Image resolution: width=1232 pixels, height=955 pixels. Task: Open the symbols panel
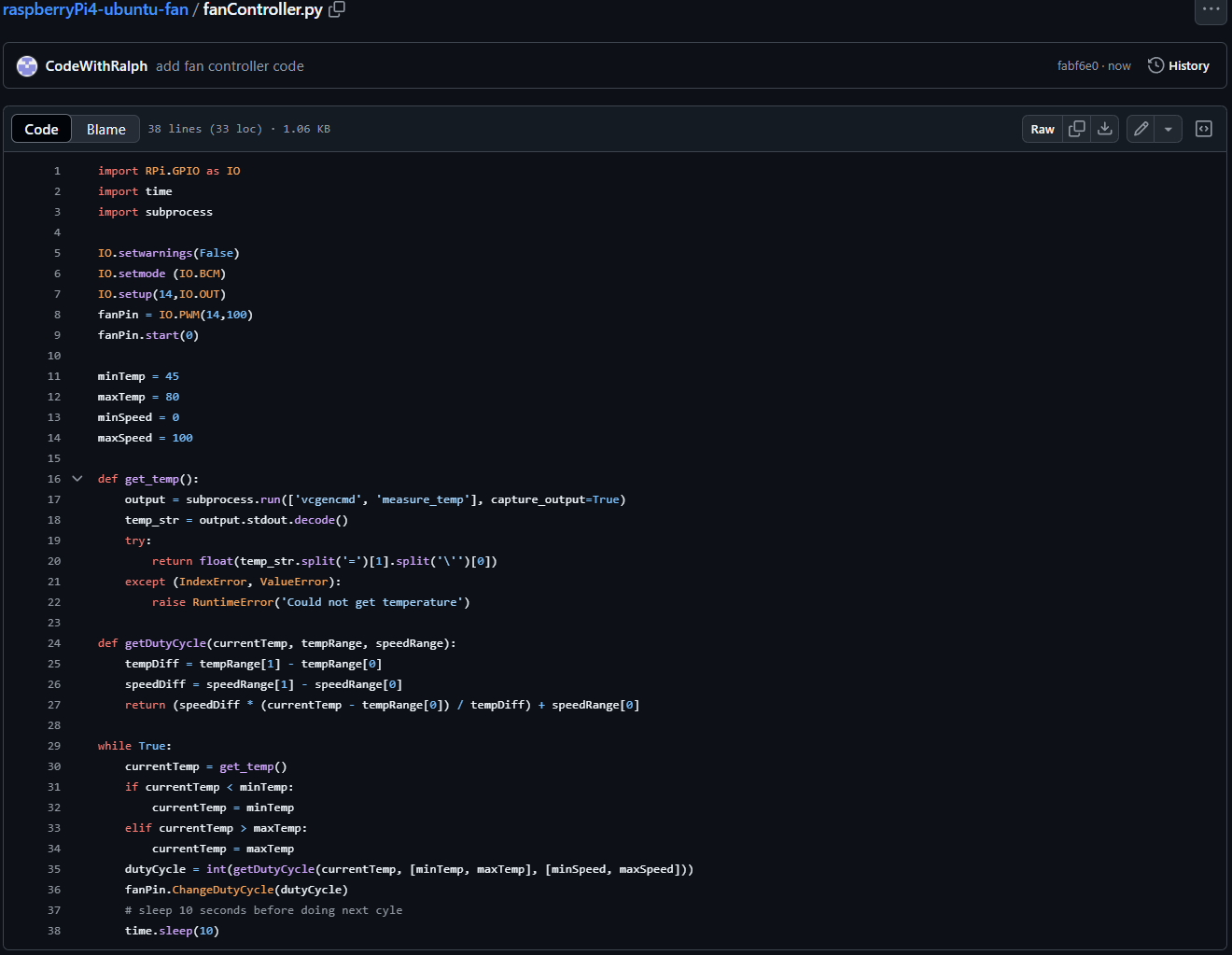click(x=1204, y=129)
